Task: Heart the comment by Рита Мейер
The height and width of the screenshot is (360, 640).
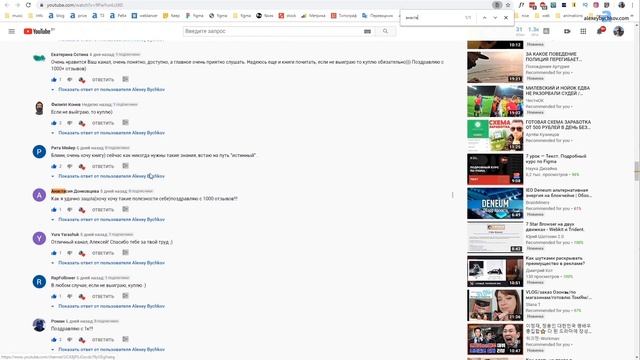Action: point(82,167)
